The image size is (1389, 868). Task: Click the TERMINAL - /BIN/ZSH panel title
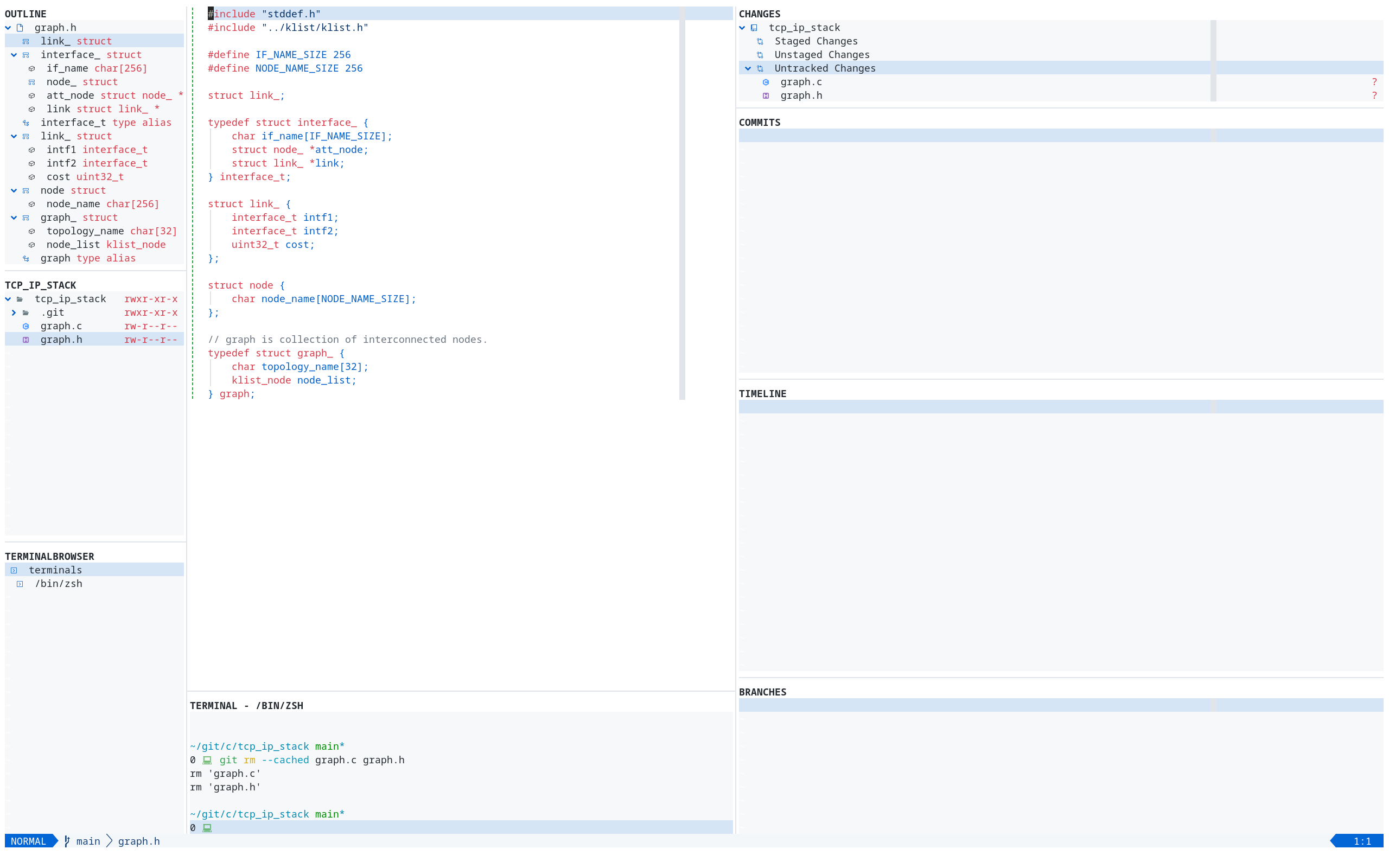click(247, 706)
